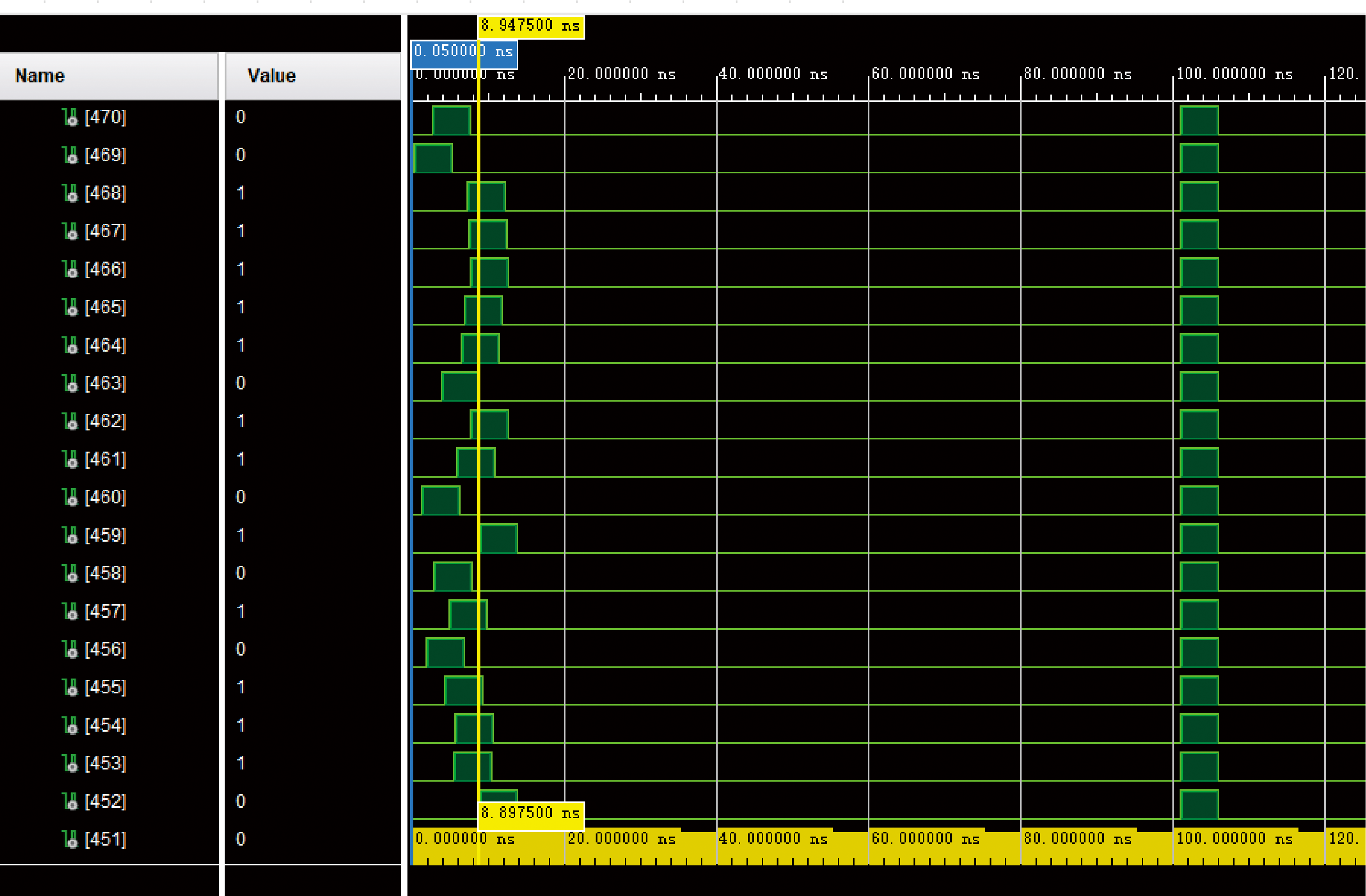Select signal name [465]
This screenshot has width=1366, height=896.
coord(106,307)
